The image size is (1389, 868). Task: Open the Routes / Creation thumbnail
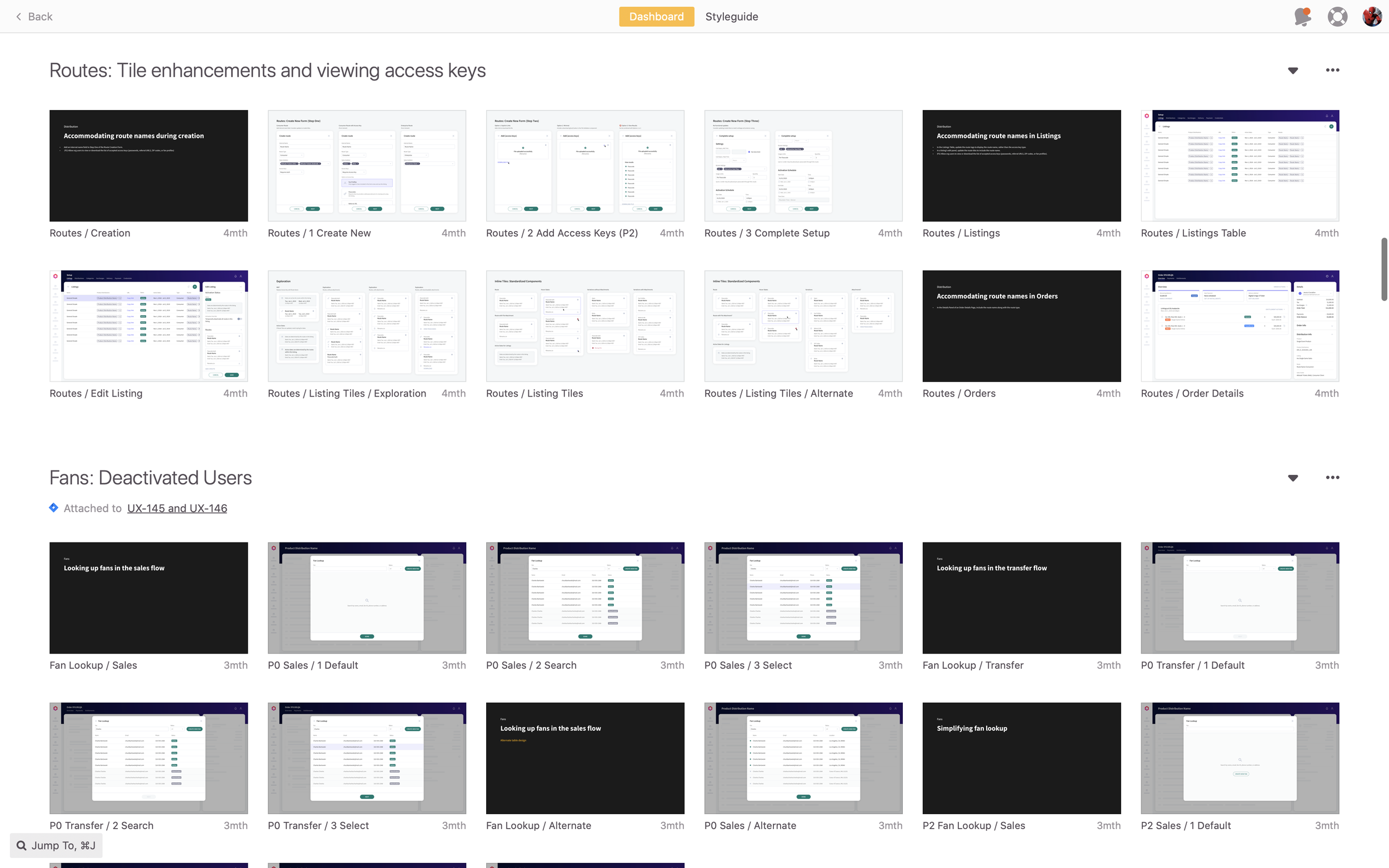point(149,166)
